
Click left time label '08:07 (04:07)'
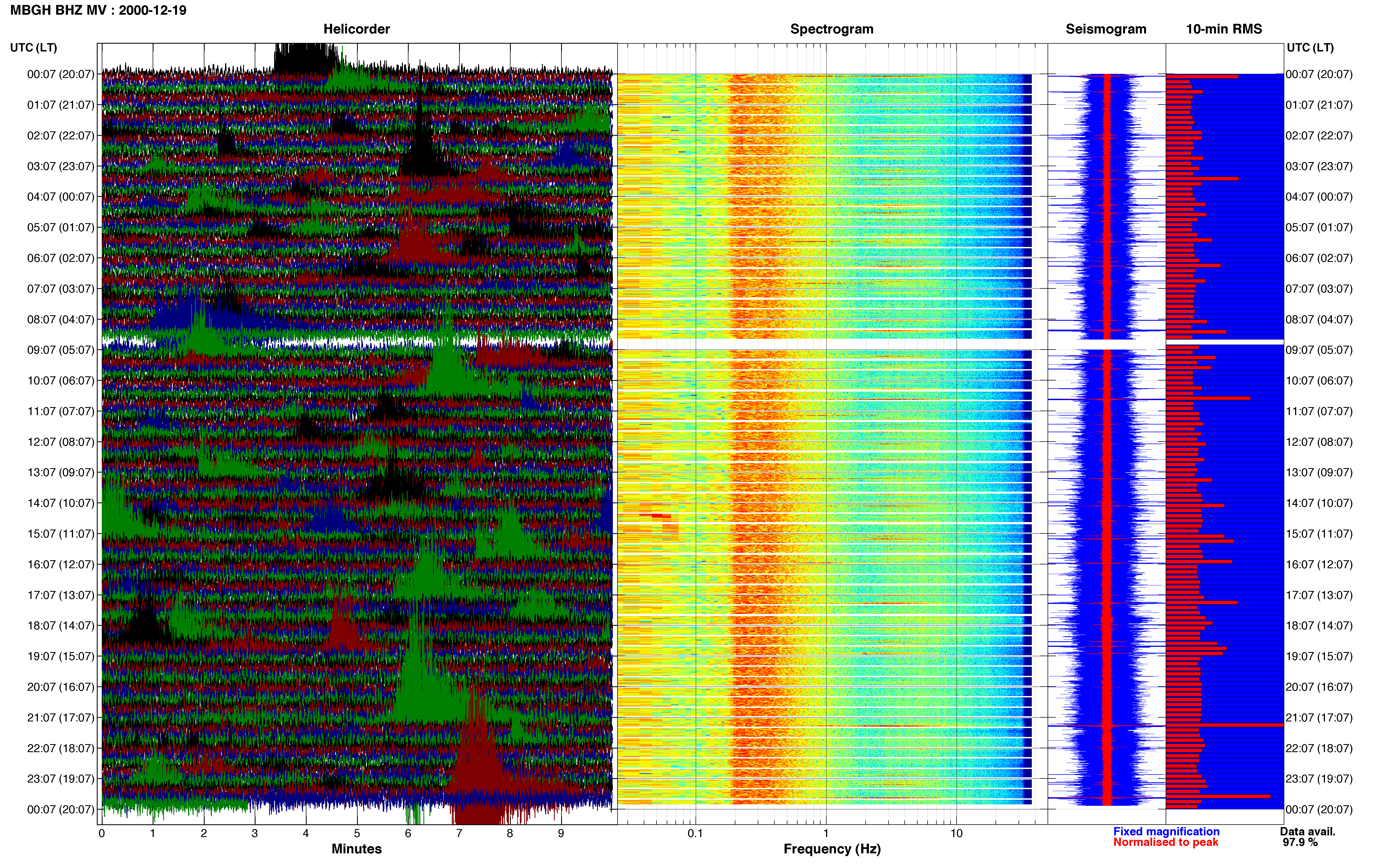(60, 319)
